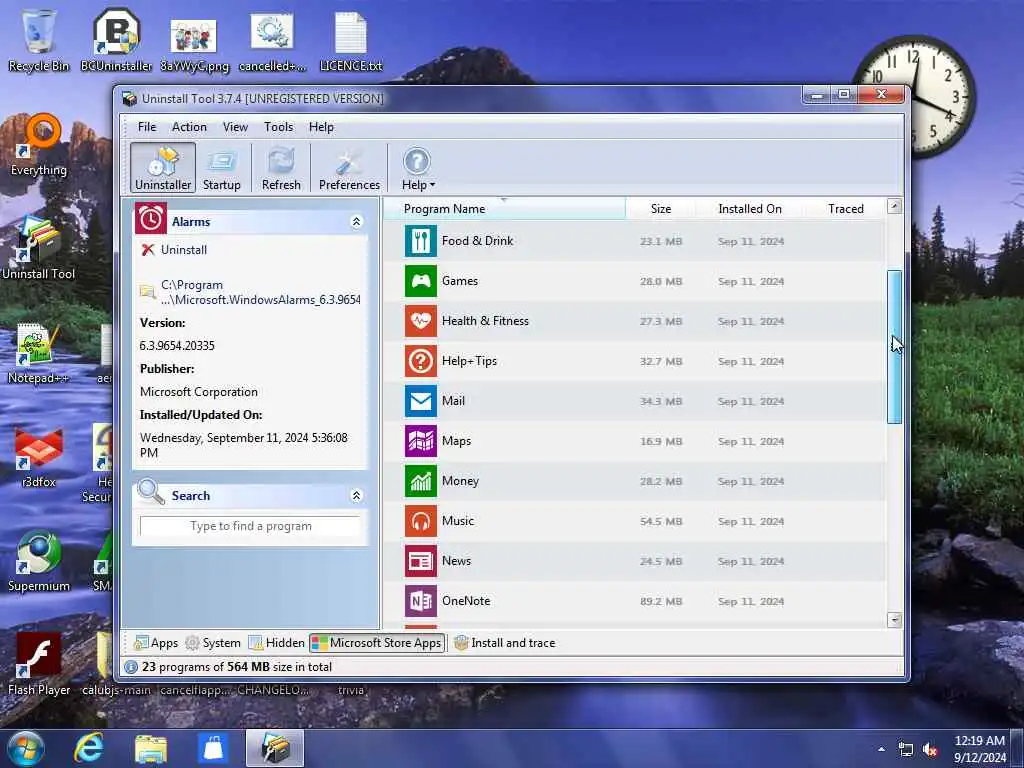Sort list by Program Name column
The image size is (1024, 768).
pos(504,208)
